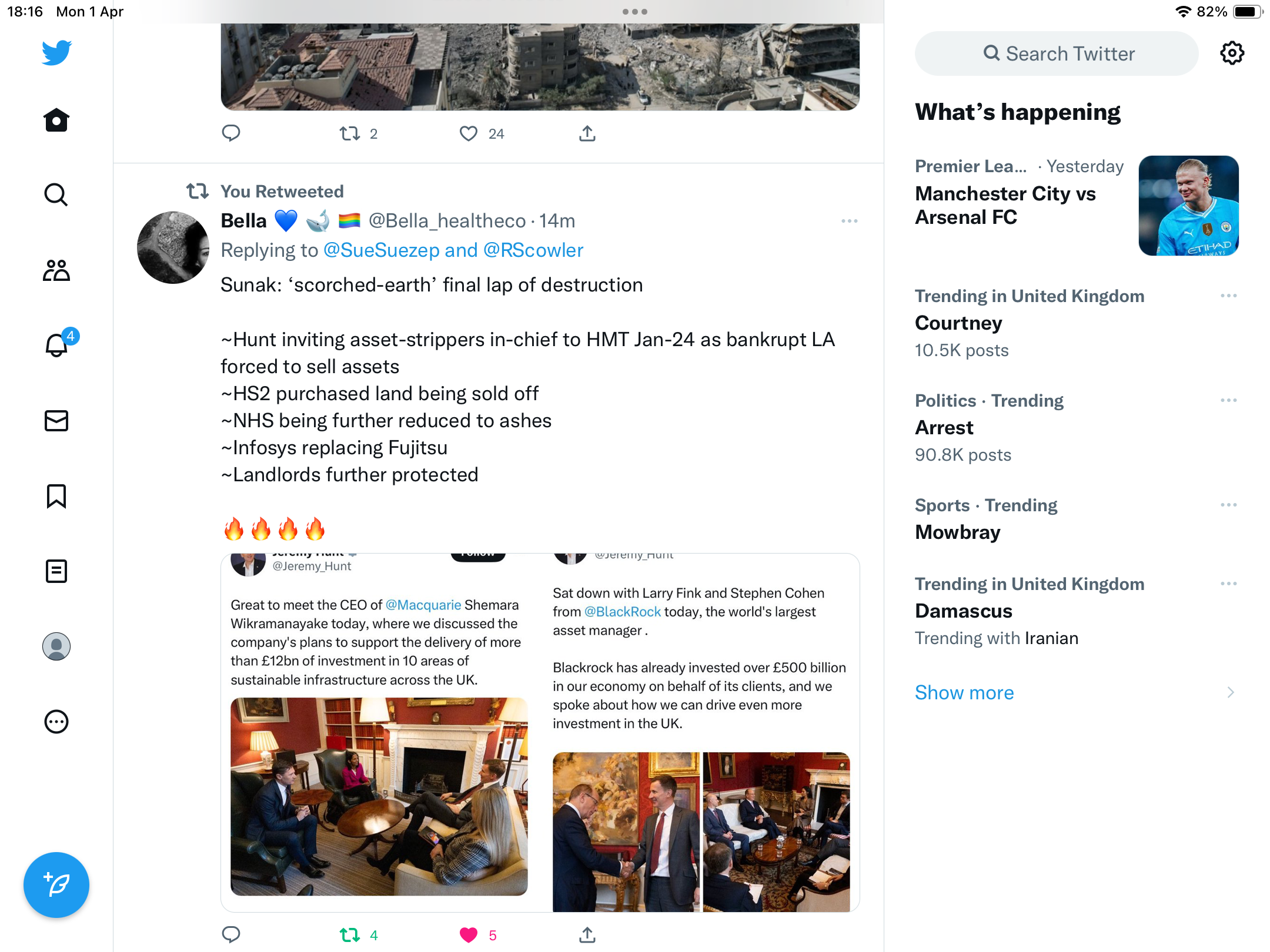Open search settings gear icon
This screenshot has width=1270, height=952.
click(1232, 53)
